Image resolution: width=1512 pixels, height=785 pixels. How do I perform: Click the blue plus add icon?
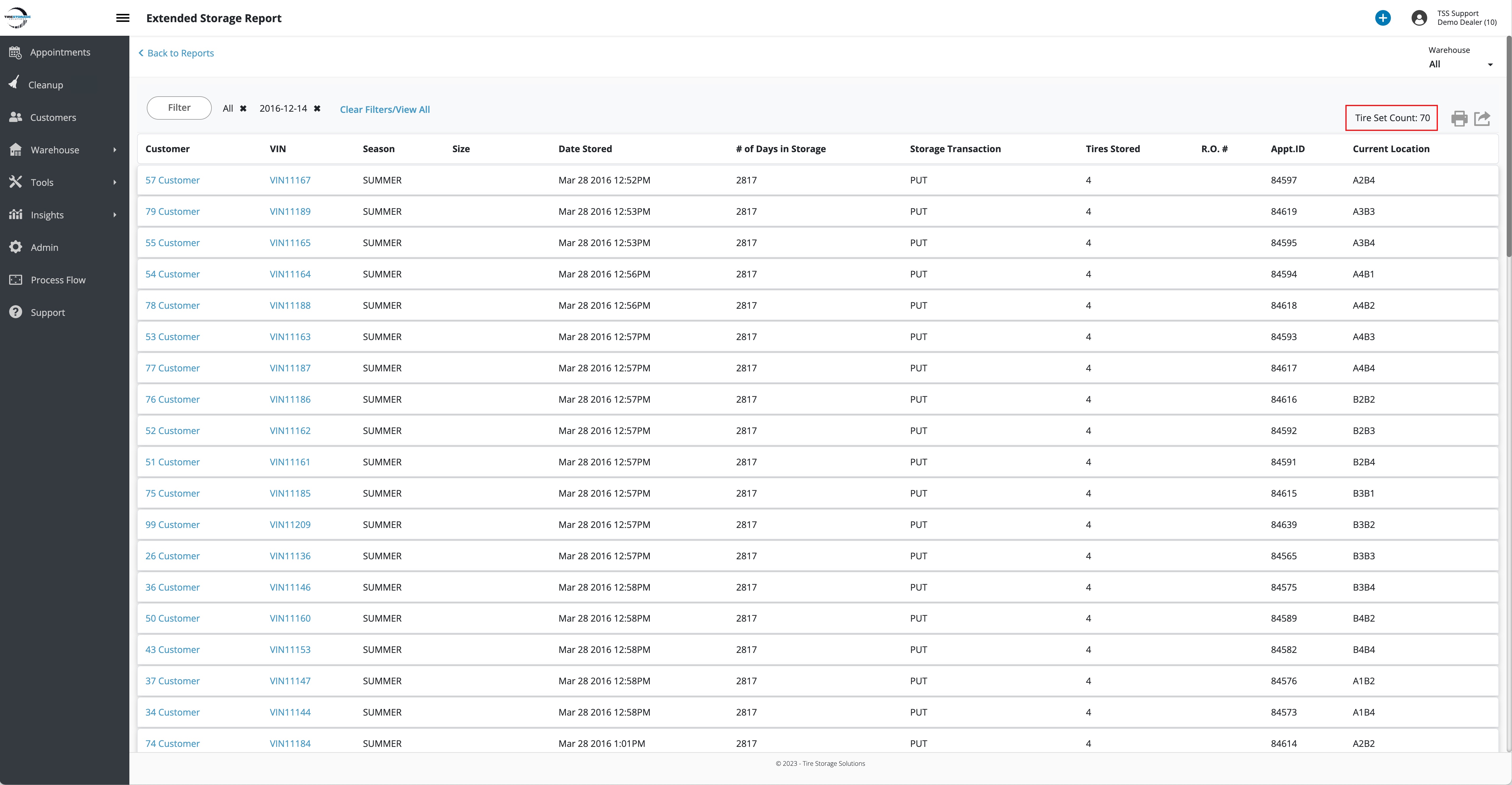pyautogui.click(x=1382, y=18)
